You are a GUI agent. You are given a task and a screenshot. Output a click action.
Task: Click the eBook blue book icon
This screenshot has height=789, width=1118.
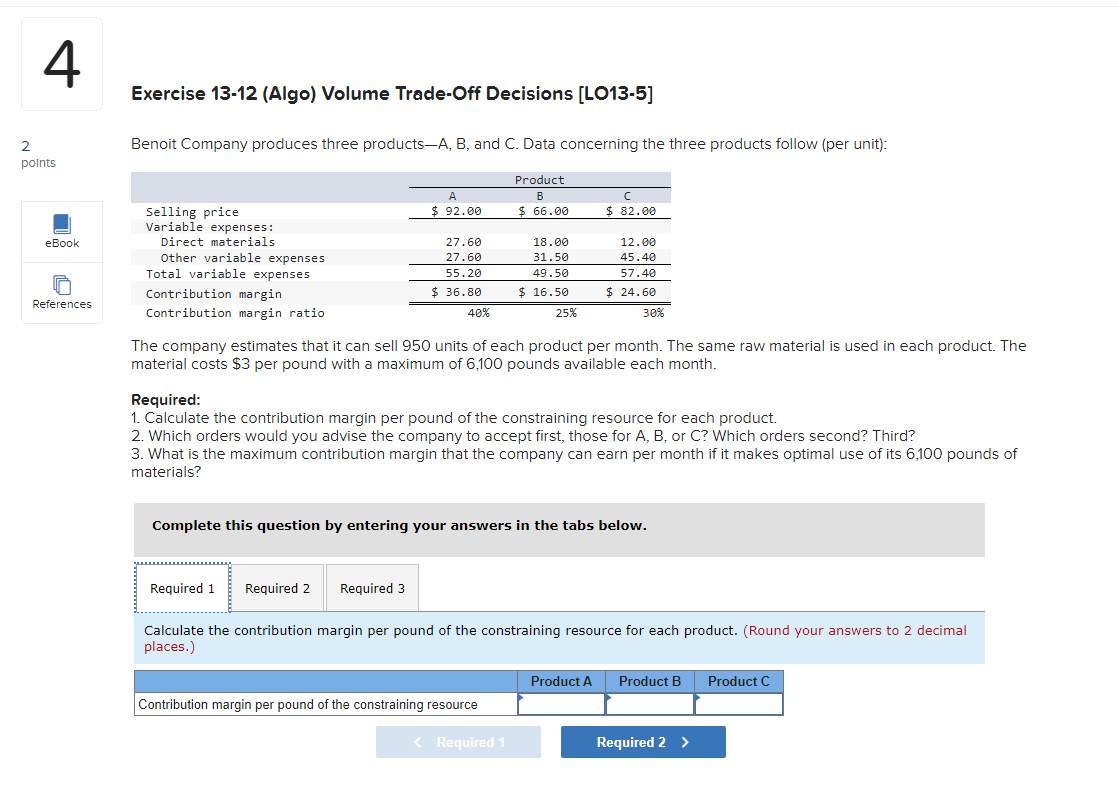click(61, 224)
